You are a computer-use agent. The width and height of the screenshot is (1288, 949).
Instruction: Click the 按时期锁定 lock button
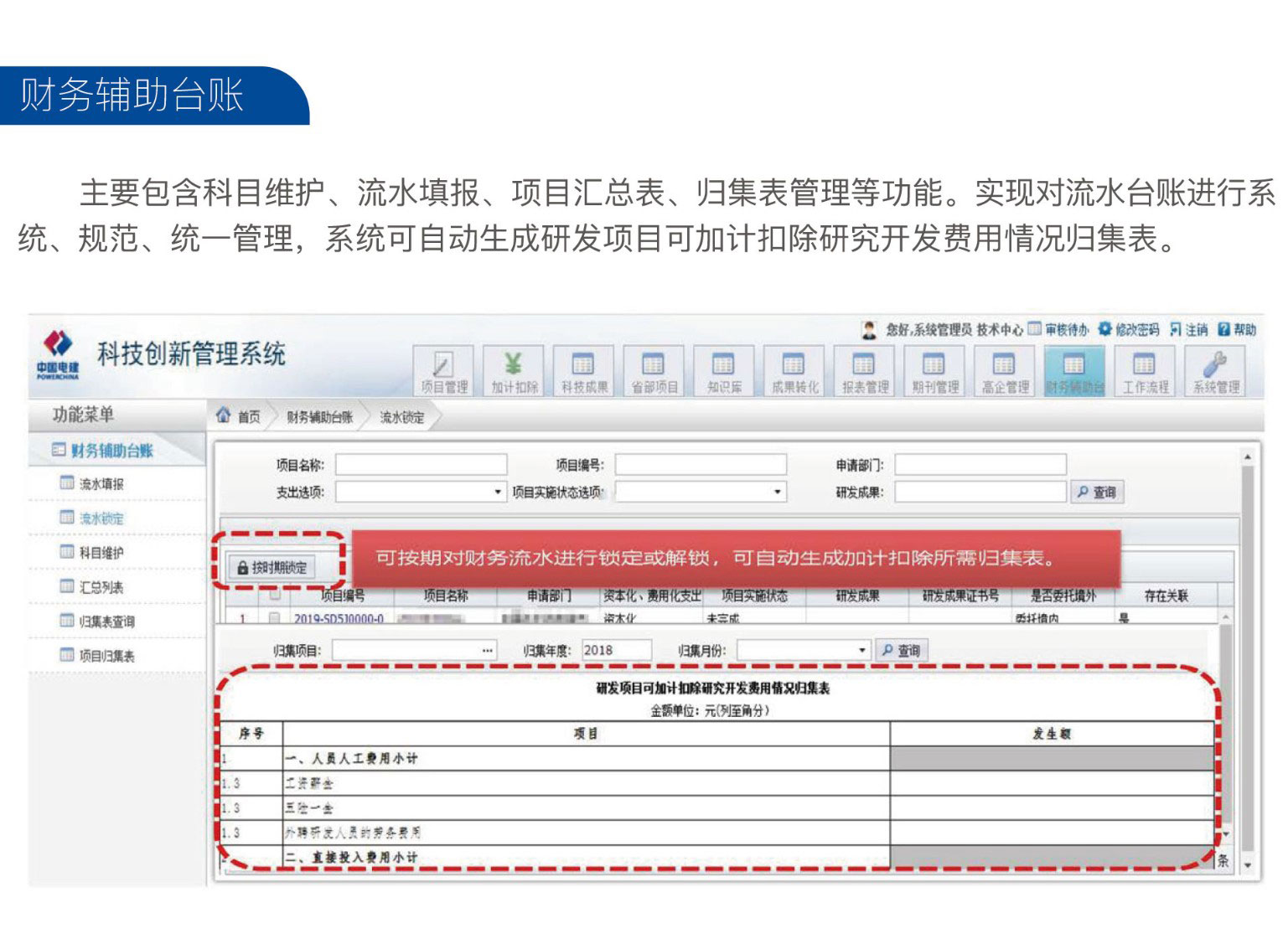[x=272, y=568]
